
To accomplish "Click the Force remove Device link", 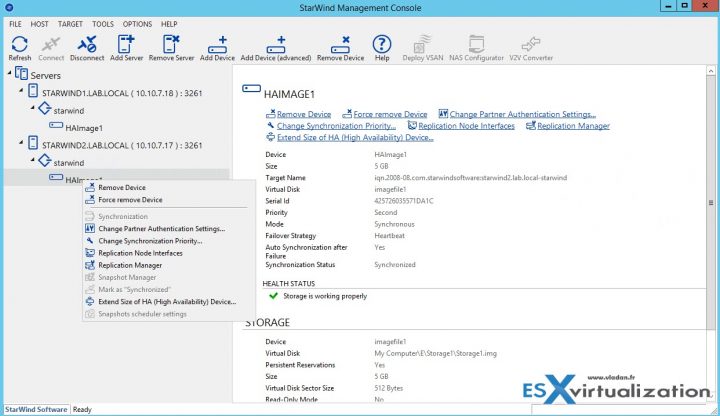I will click(390, 114).
